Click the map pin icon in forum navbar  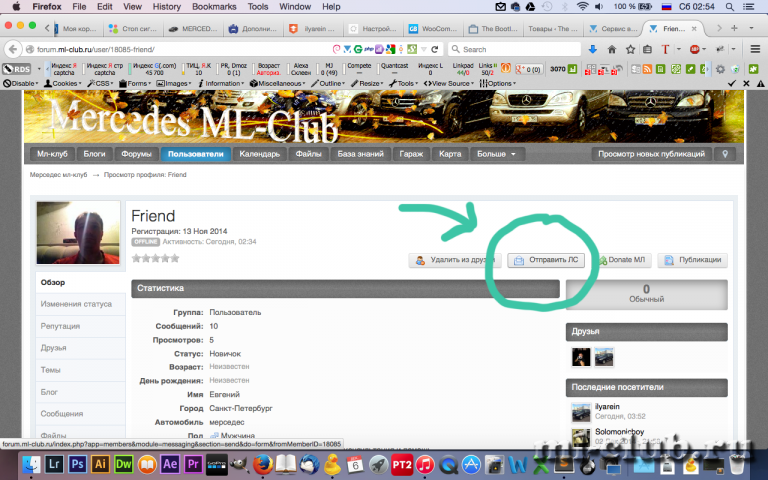[725, 154]
